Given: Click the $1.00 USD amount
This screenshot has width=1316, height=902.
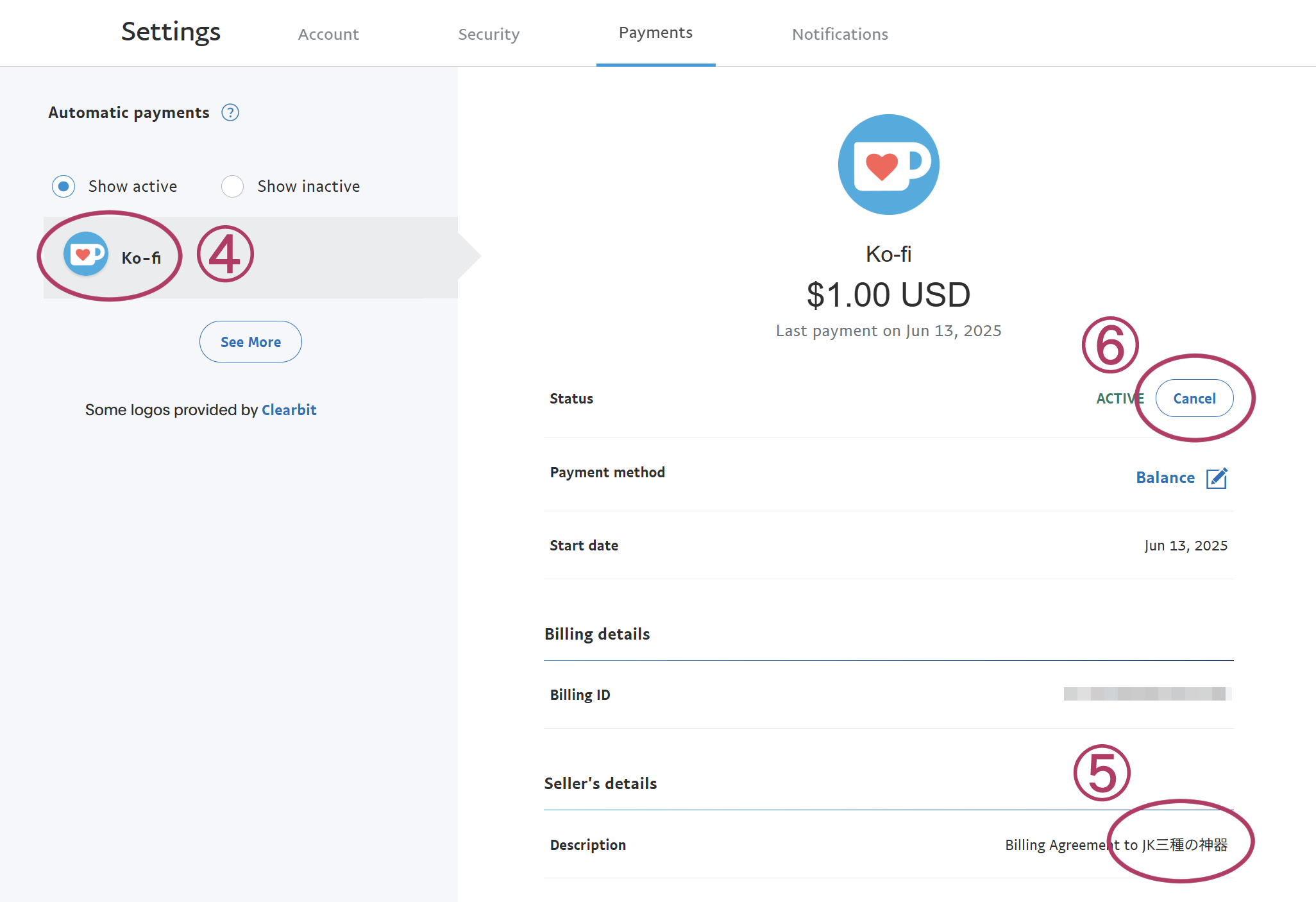Looking at the screenshot, I should pos(888,294).
